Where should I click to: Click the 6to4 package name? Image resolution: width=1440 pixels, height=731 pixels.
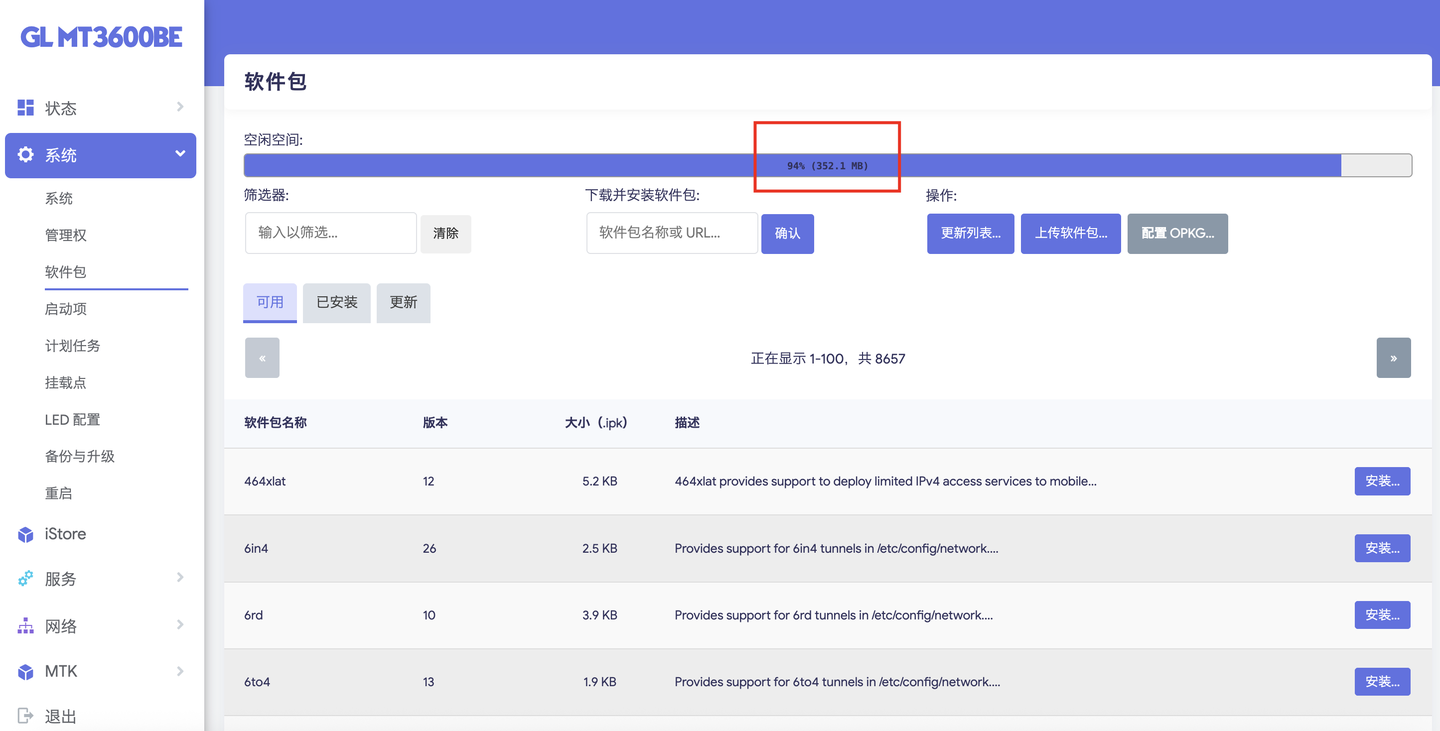pos(257,682)
